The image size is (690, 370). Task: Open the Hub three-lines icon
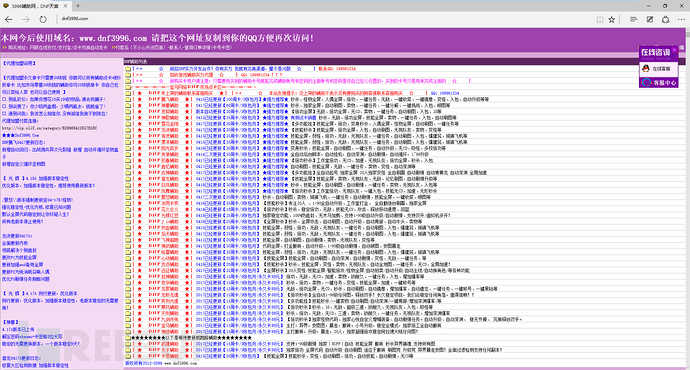coord(634,19)
